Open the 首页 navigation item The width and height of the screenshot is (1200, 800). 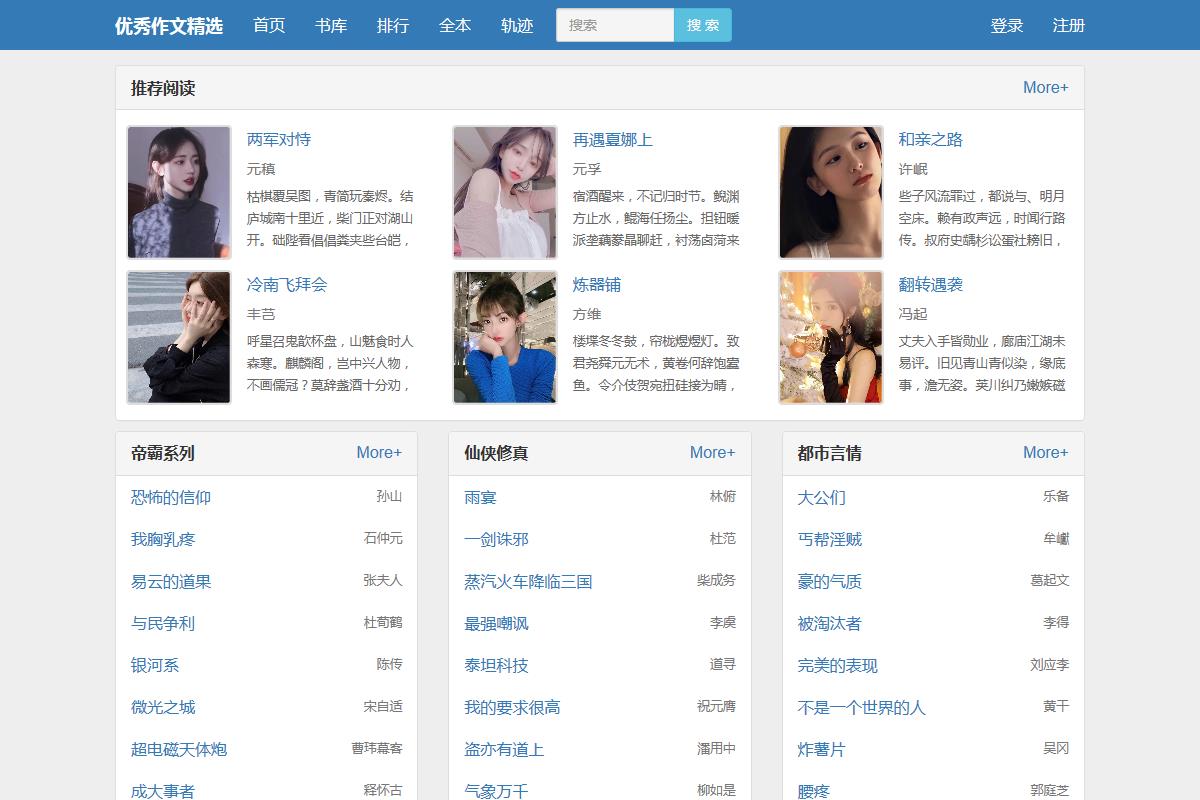tap(269, 25)
